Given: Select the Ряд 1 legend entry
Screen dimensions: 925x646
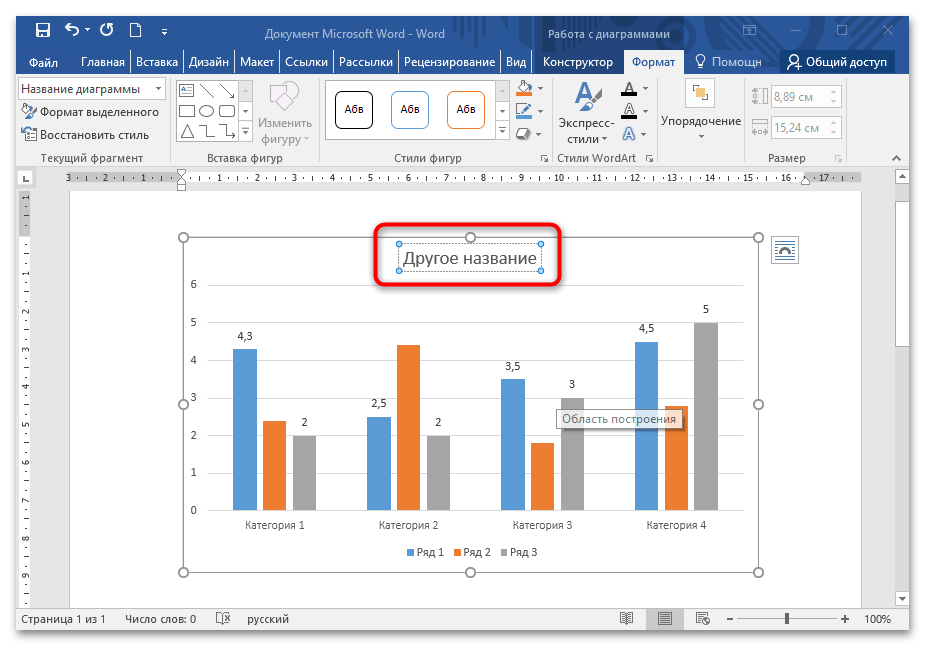Looking at the screenshot, I should point(425,552).
